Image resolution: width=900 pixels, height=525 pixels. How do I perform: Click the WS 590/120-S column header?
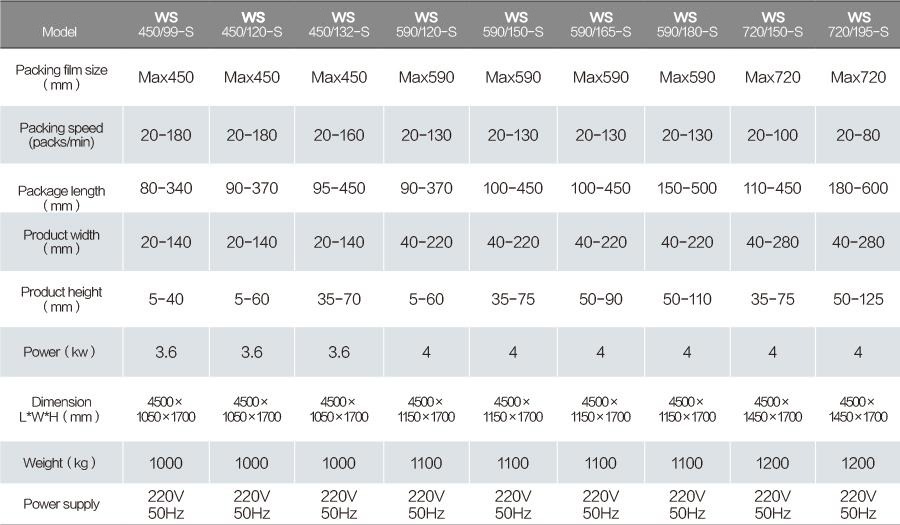(x=426, y=25)
